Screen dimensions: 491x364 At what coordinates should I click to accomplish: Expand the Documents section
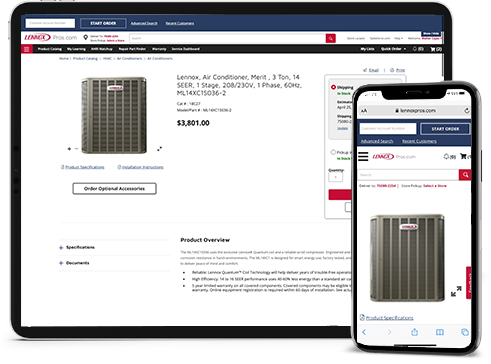(74, 263)
